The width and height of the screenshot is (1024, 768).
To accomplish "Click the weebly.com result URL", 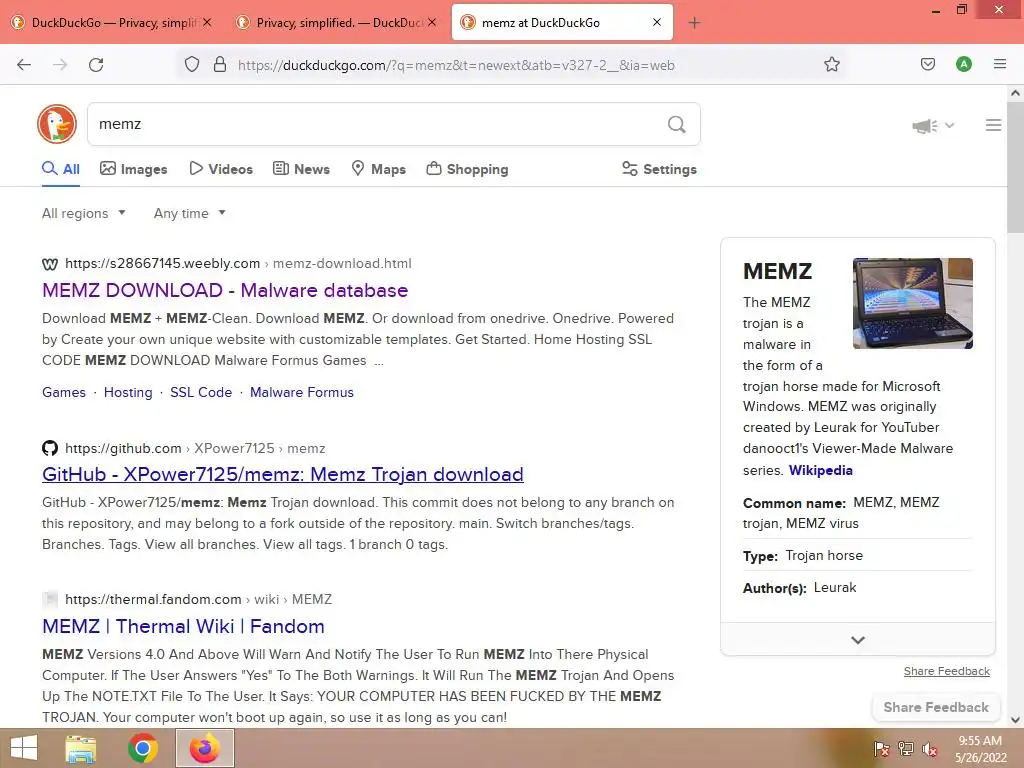I will (238, 264).
